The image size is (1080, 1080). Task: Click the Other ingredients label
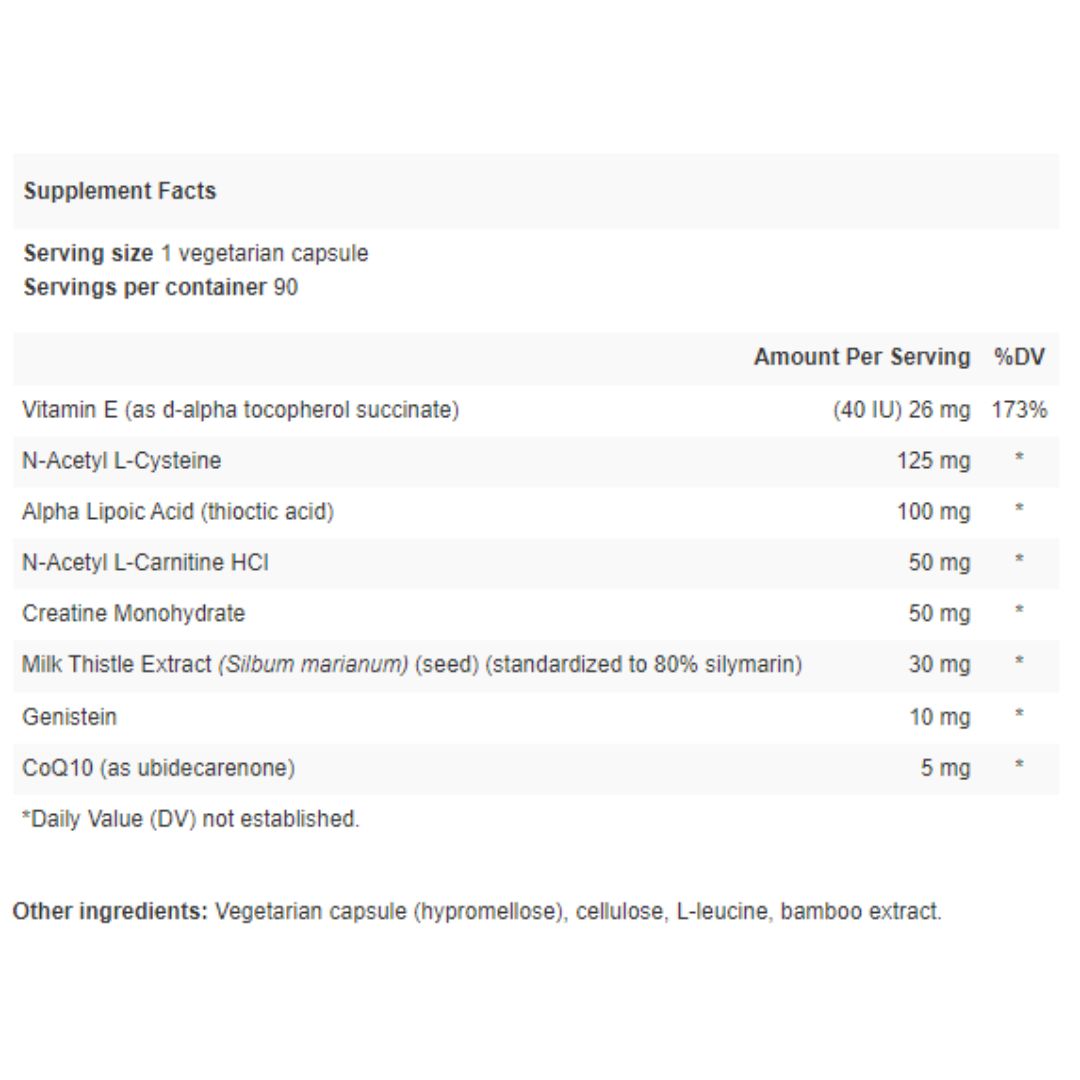click(110, 911)
